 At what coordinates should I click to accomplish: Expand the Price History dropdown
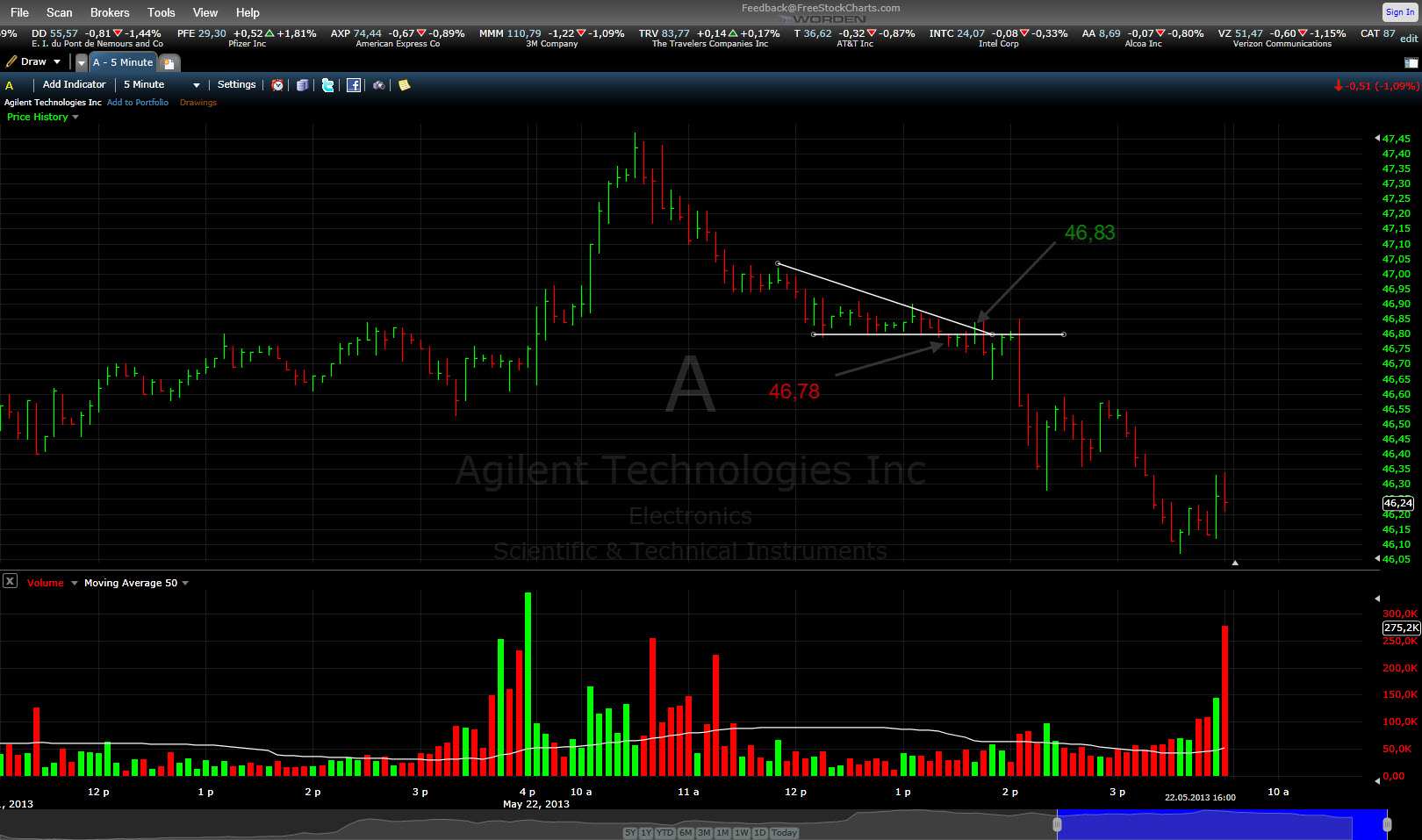[x=75, y=117]
